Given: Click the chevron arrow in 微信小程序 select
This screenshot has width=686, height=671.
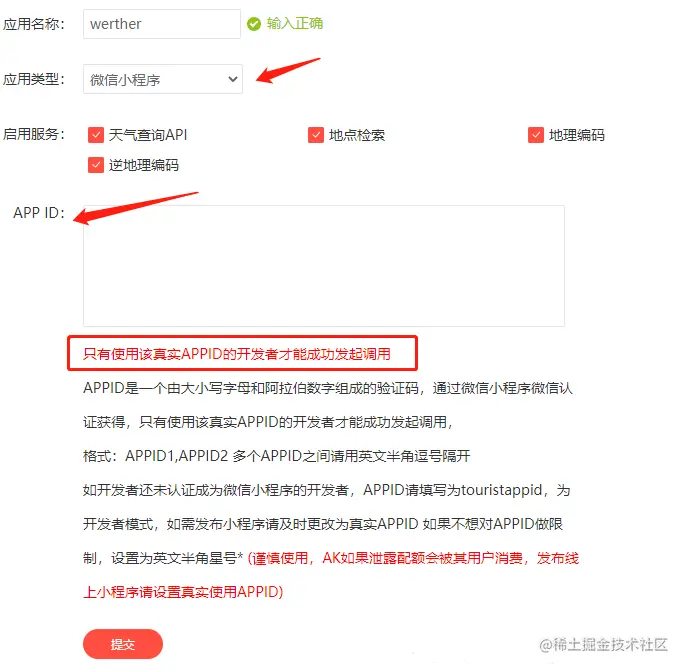Looking at the screenshot, I should (x=233, y=79).
